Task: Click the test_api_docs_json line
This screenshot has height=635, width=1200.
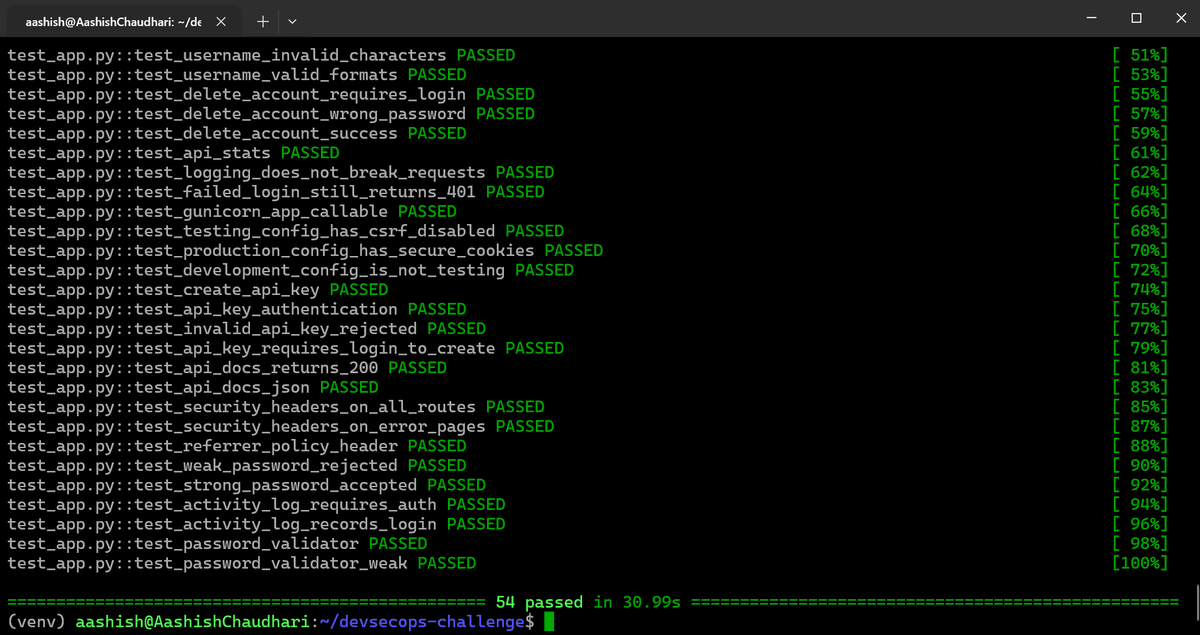Action: pyautogui.click(x=193, y=387)
